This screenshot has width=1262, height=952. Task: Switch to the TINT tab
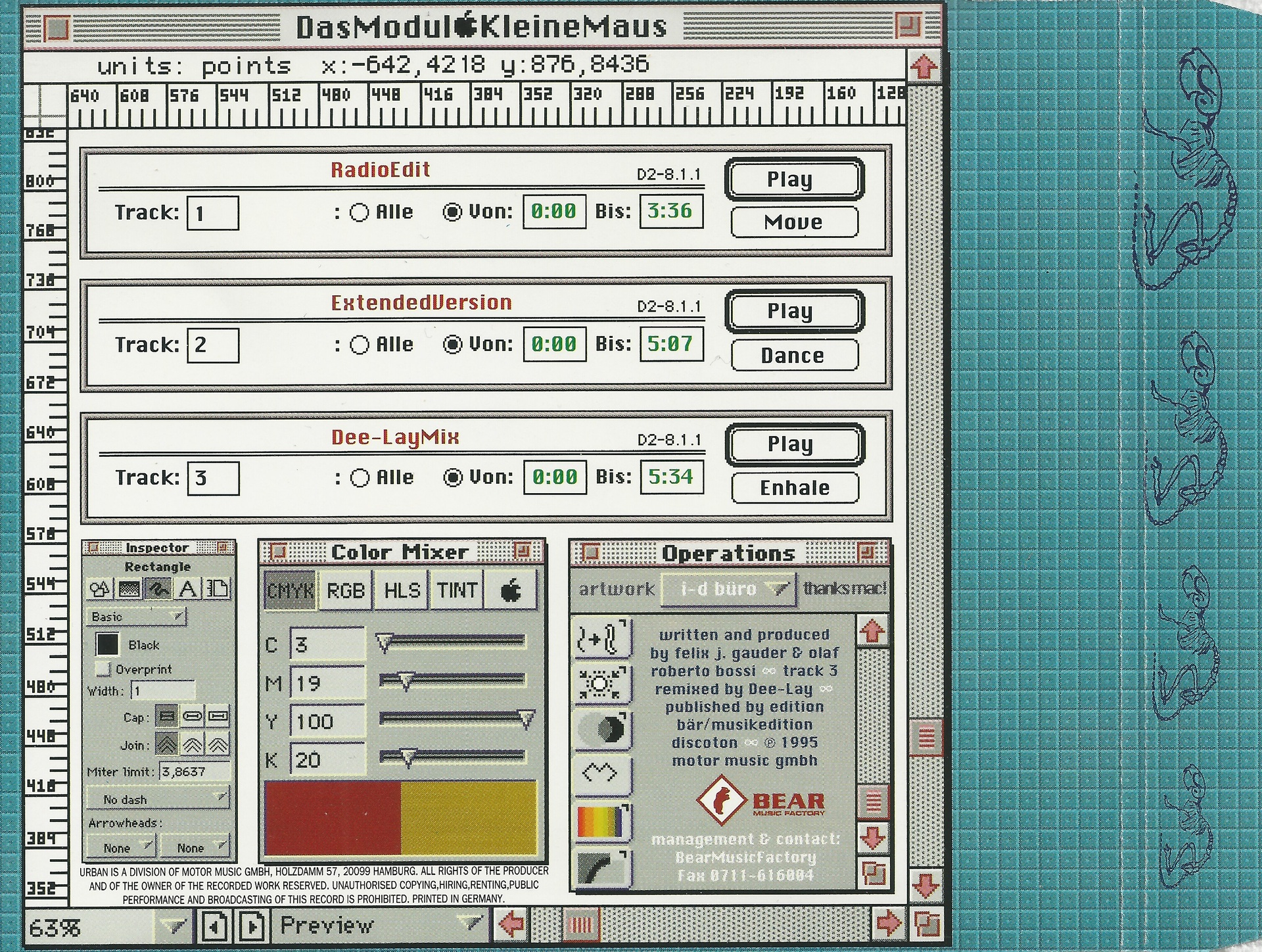(x=457, y=590)
